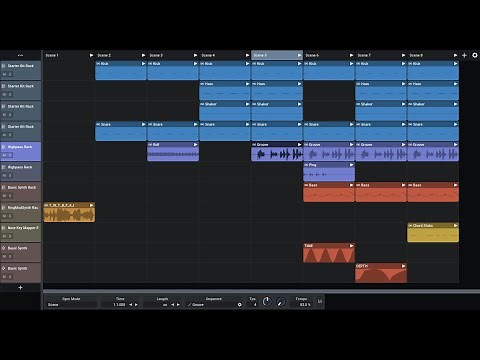Screen dimensions: 480x360
Task: Mute the RingModSynth Rack track
Action: (4, 216)
